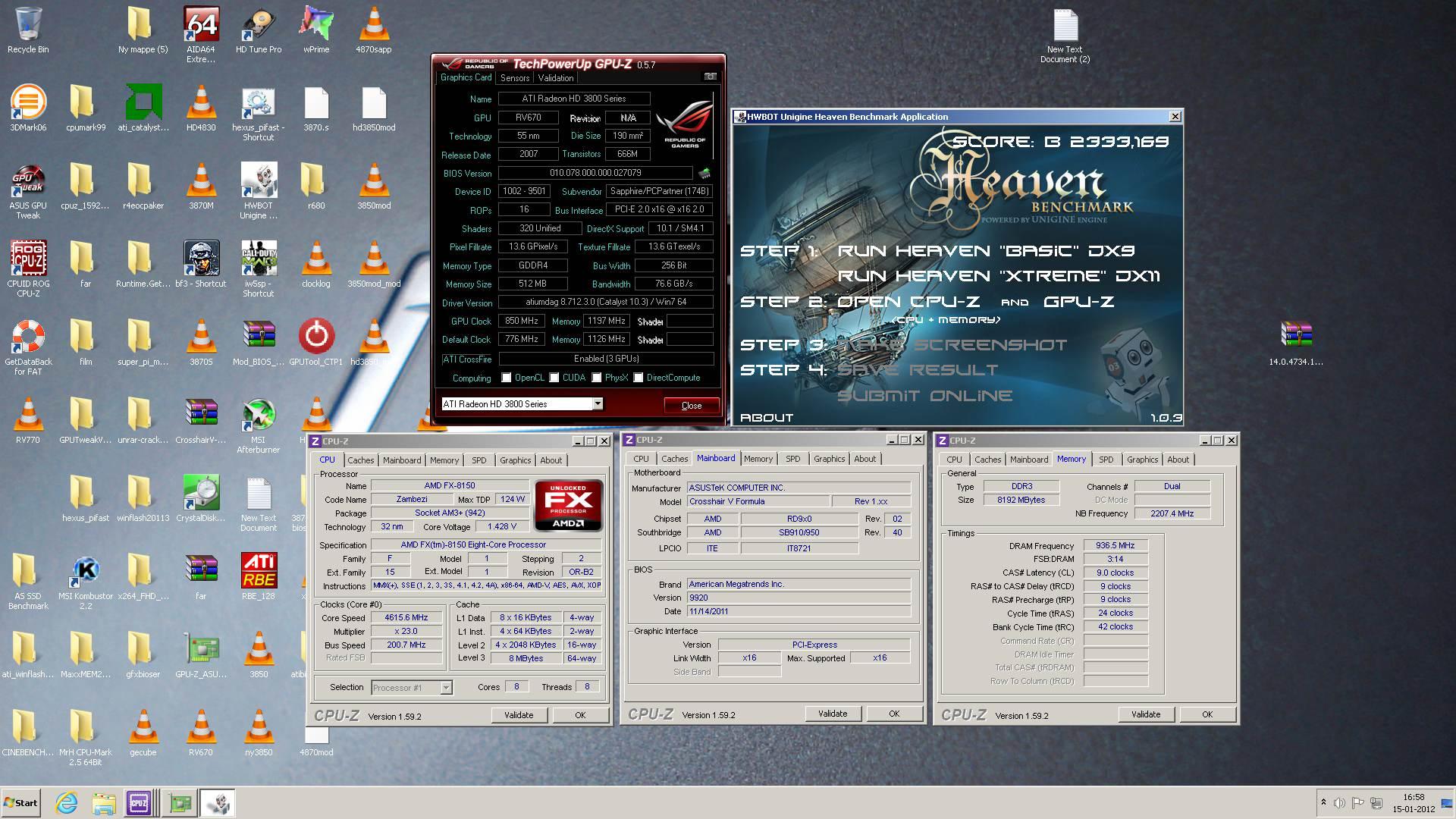1456x819 pixels.
Task: Open Internet Explorer from taskbar
Action: point(67,803)
